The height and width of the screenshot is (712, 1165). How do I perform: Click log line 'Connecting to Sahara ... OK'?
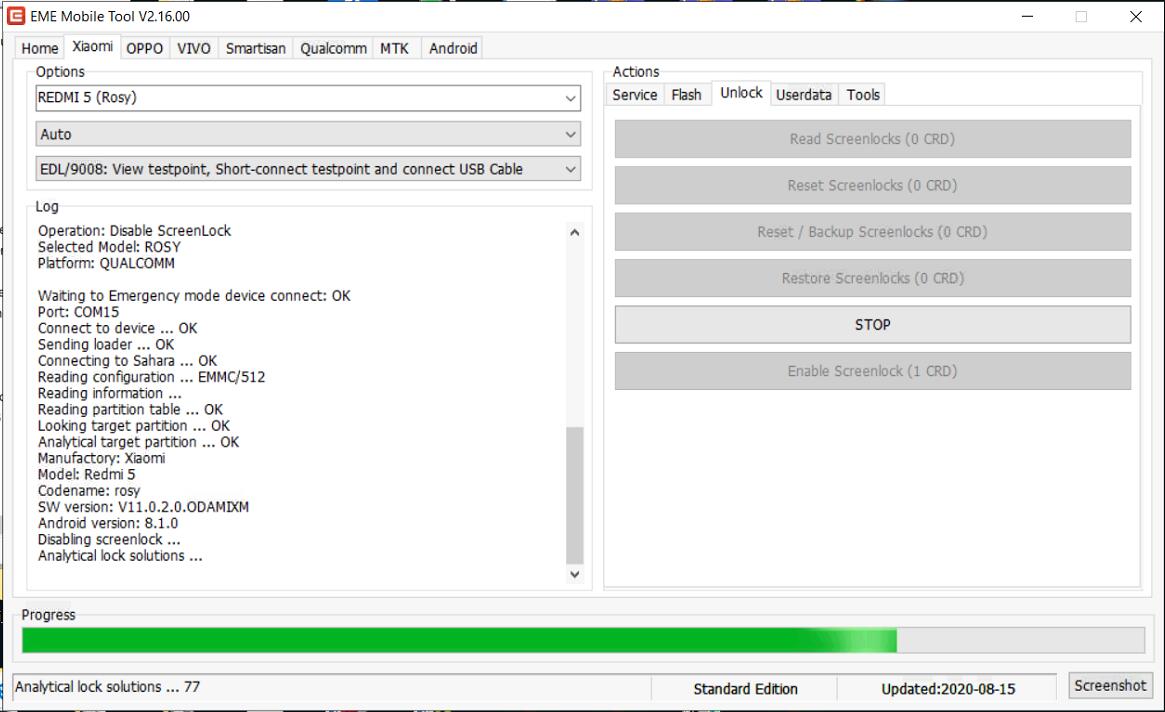127,361
